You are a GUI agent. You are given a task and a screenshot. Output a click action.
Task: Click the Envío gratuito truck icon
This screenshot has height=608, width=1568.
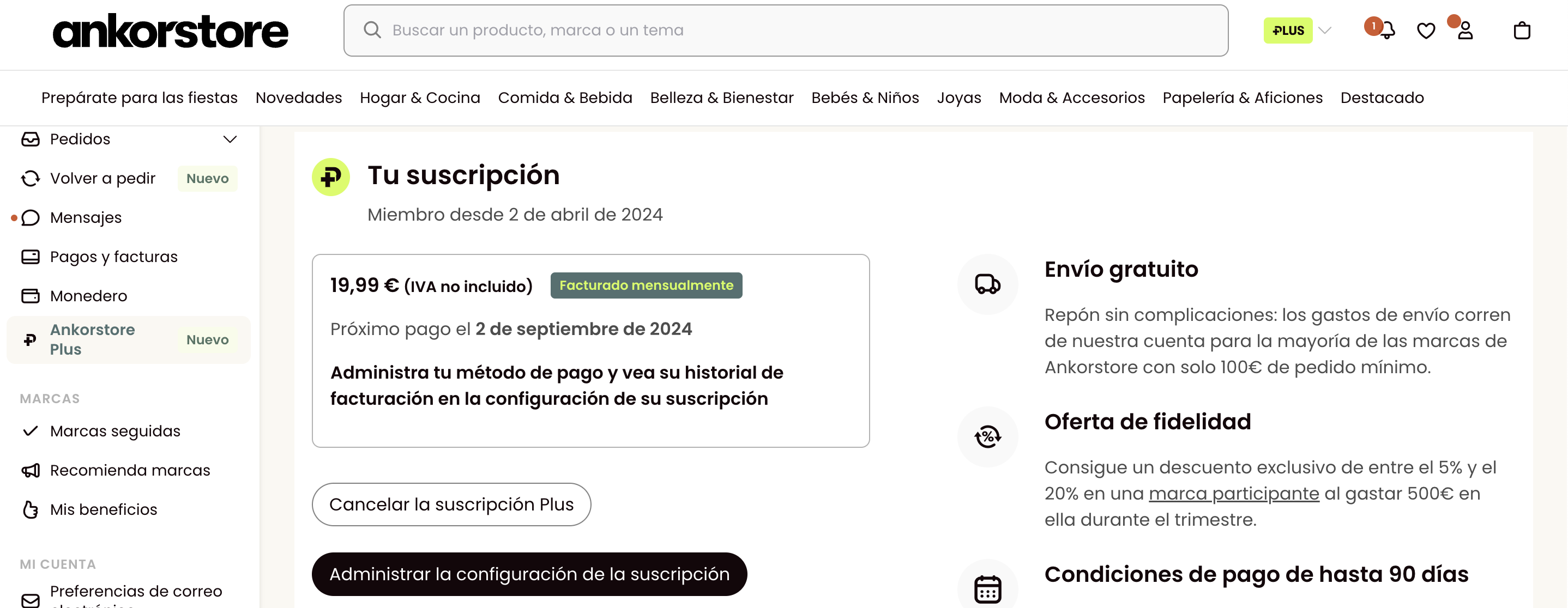(987, 284)
